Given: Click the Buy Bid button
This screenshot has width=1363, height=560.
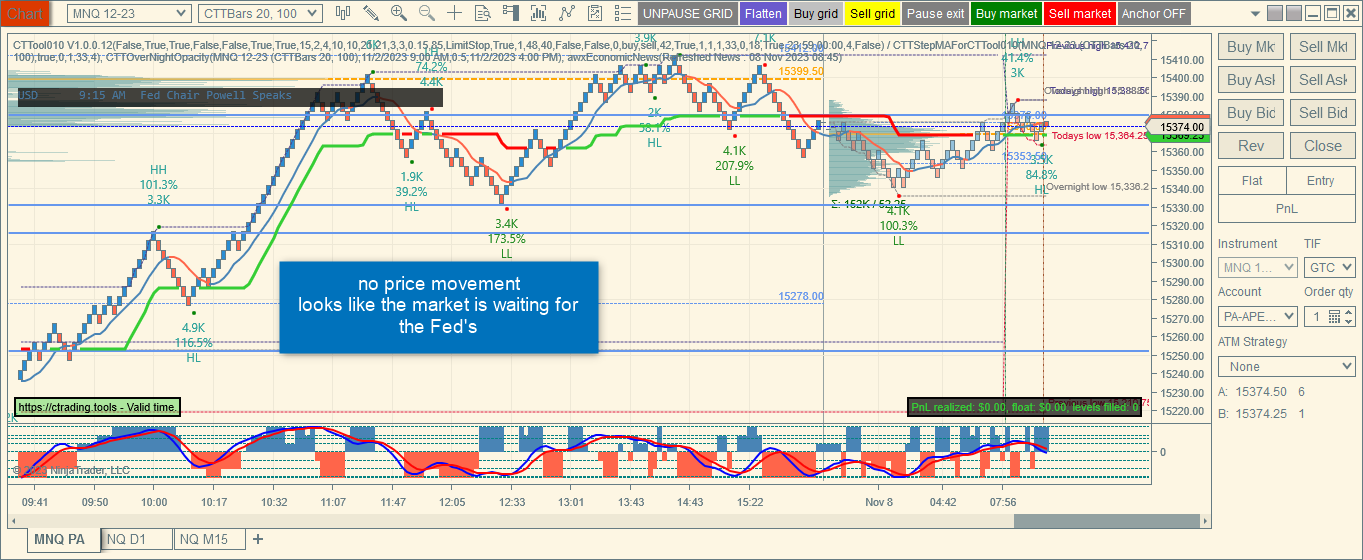Looking at the screenshot, I should pos(1251,113).
